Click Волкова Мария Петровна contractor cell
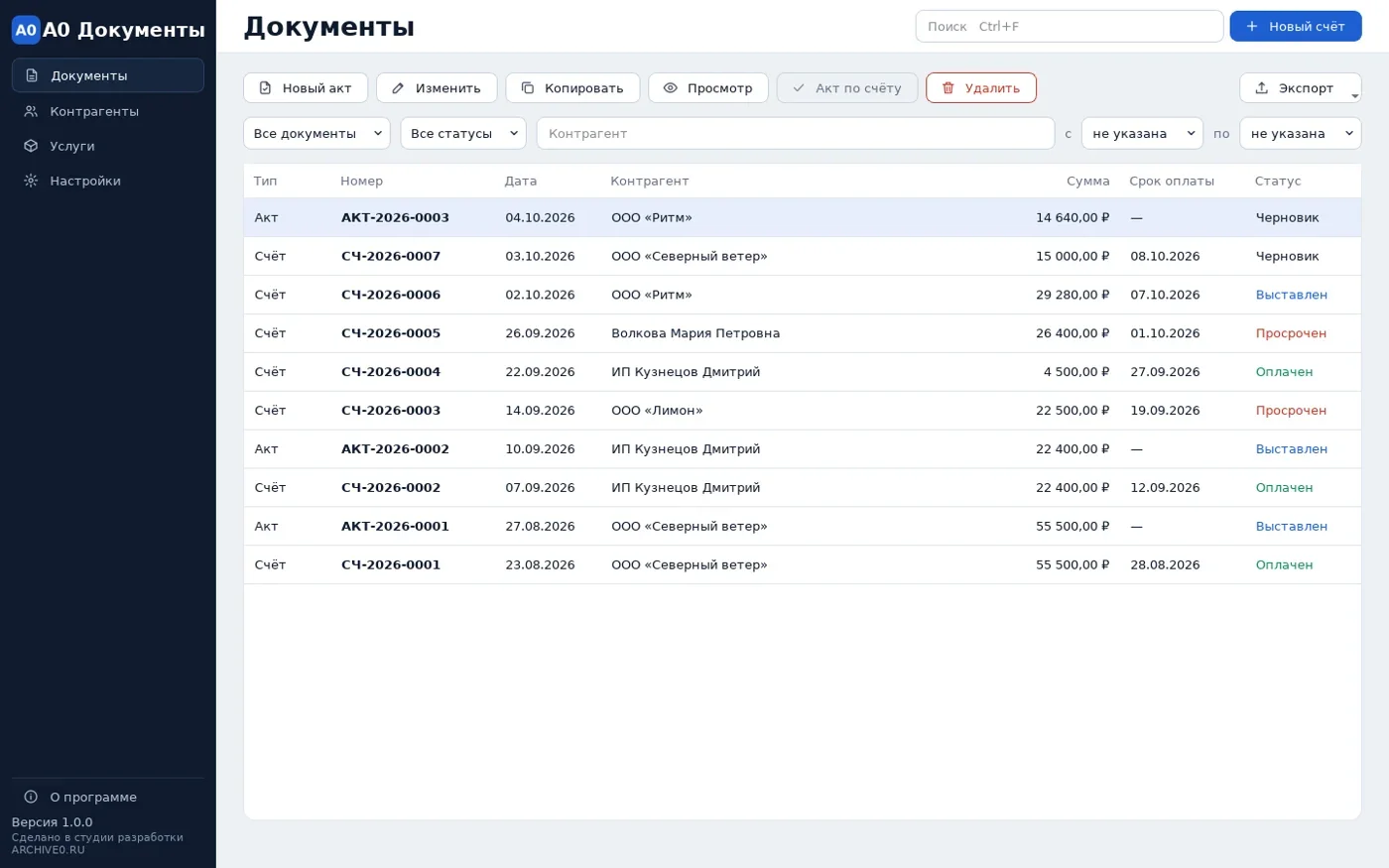The image size is (1389, 868). [695, 333]
